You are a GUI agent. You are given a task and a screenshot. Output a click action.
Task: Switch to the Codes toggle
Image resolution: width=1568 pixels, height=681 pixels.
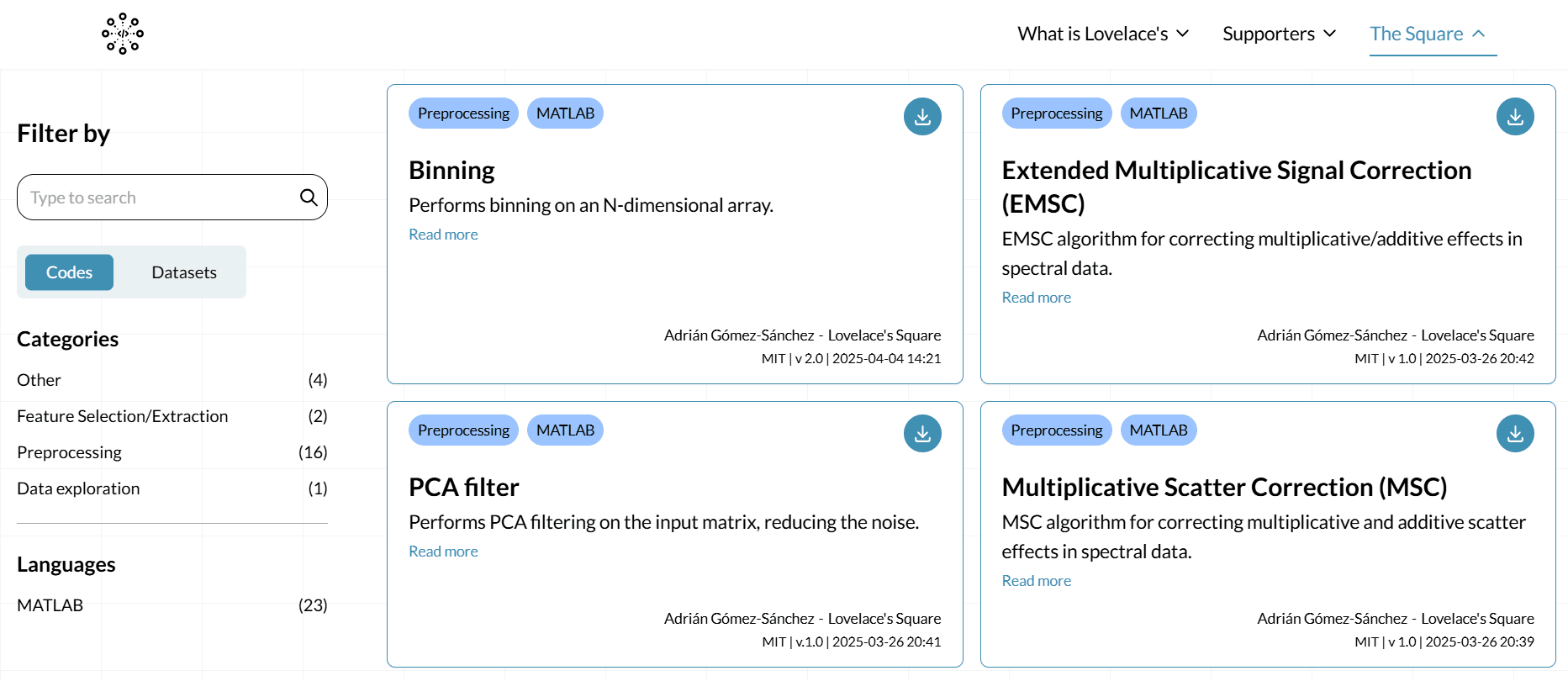(x=69, y=272)
